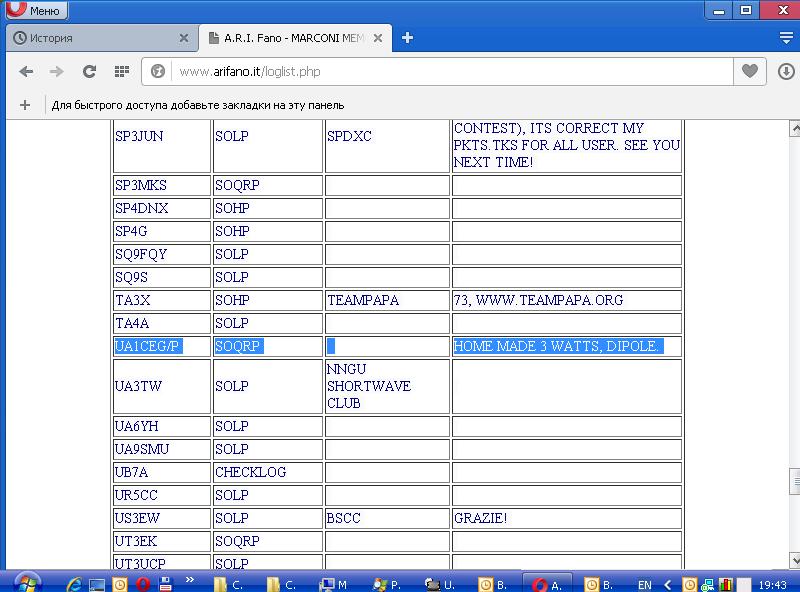Add page to bookmarks with heart icon
This screenshot has width=800, height=592.
(x=749, y=72)
